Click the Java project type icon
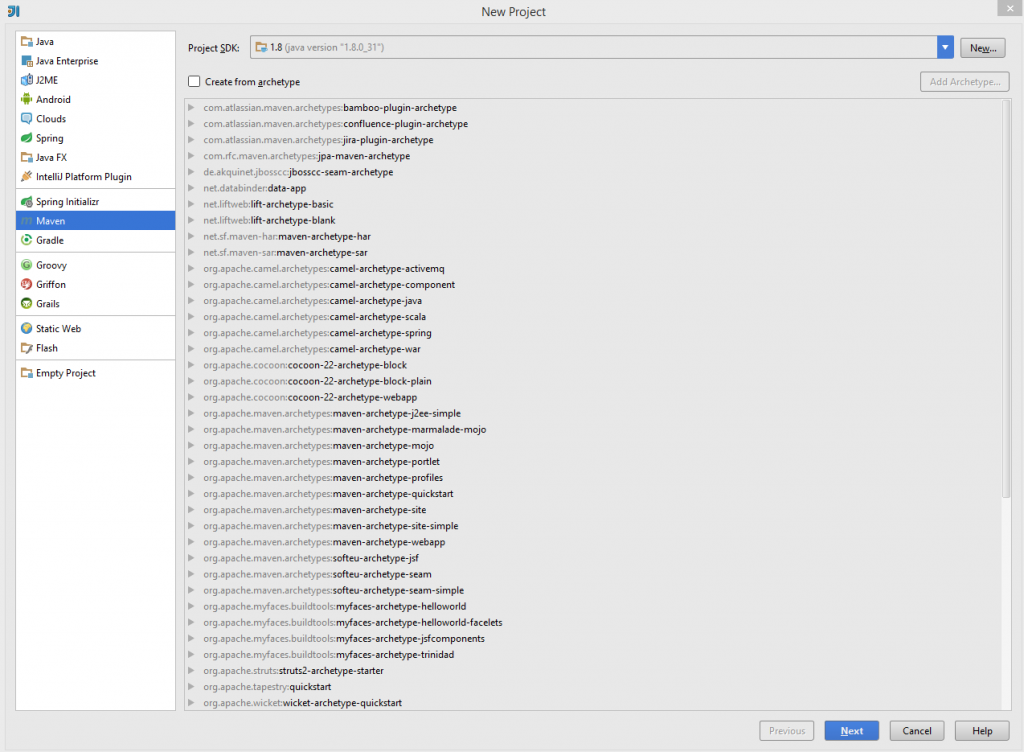The image size is (1024, 752). coord(27,42)
